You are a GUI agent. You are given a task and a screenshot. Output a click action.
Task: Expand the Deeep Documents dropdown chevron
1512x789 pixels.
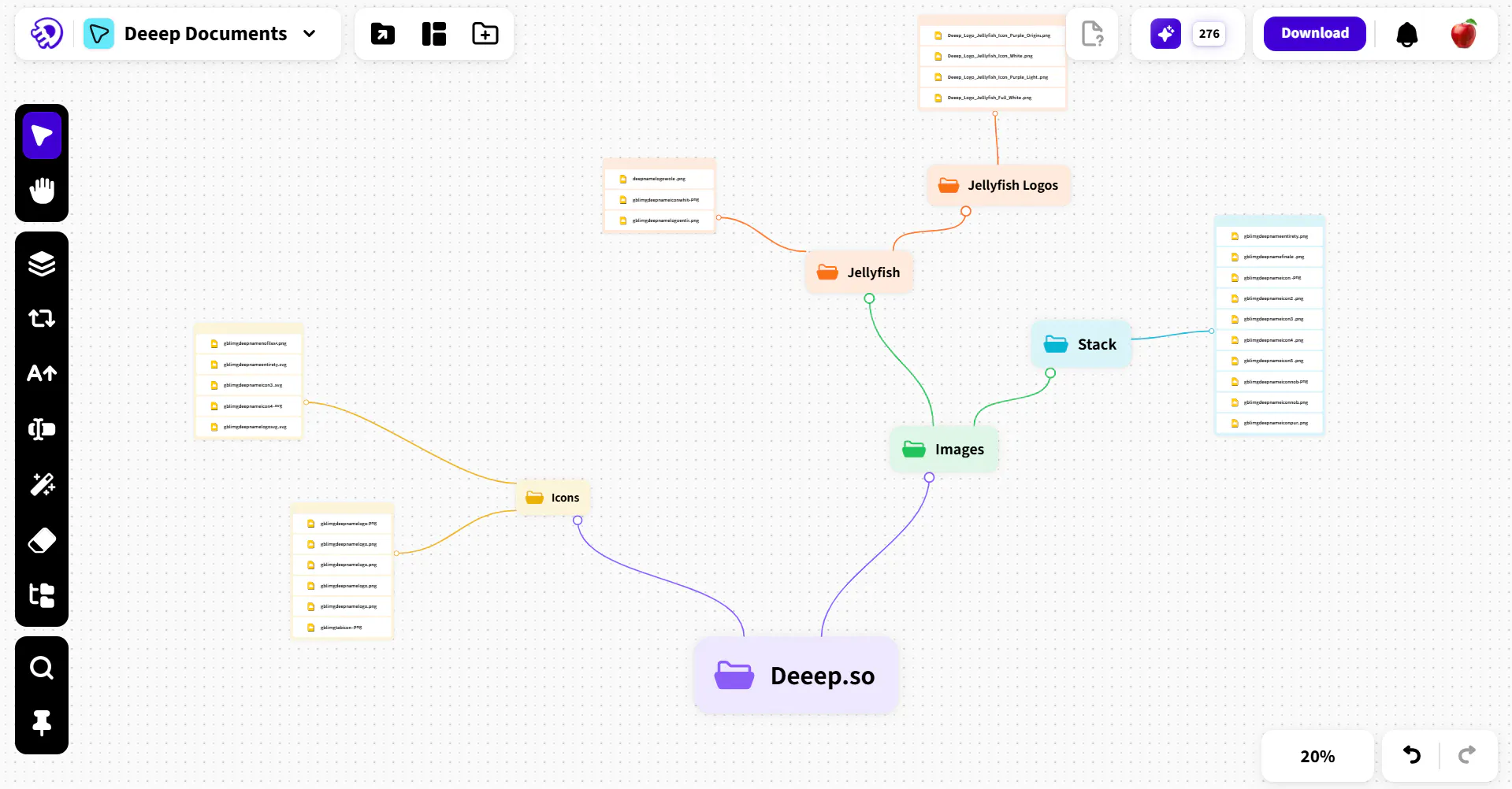[310, 34]
